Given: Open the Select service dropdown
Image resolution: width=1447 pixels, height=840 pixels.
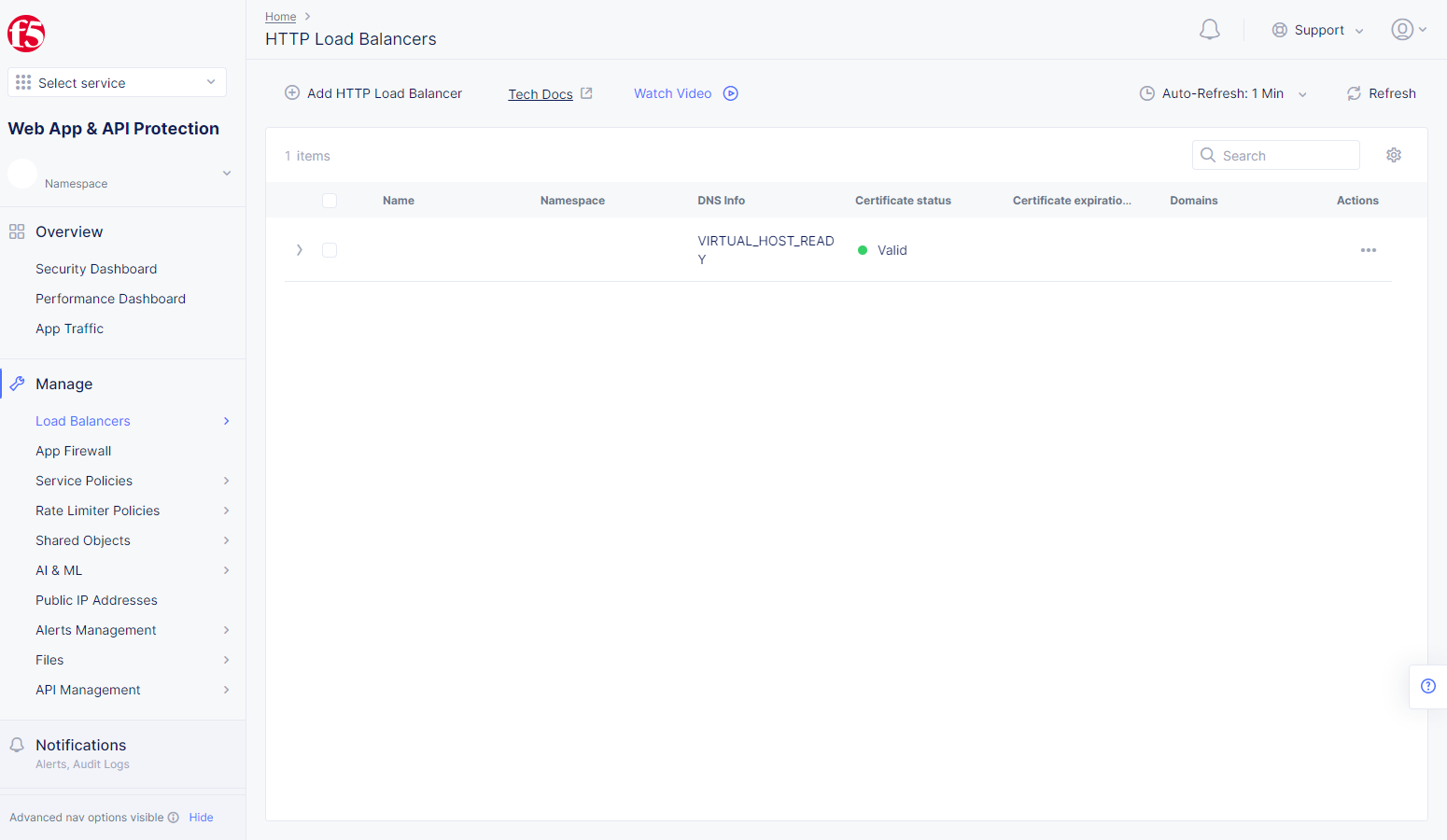Looking at the screenshot, I should (x=116, y=82).
